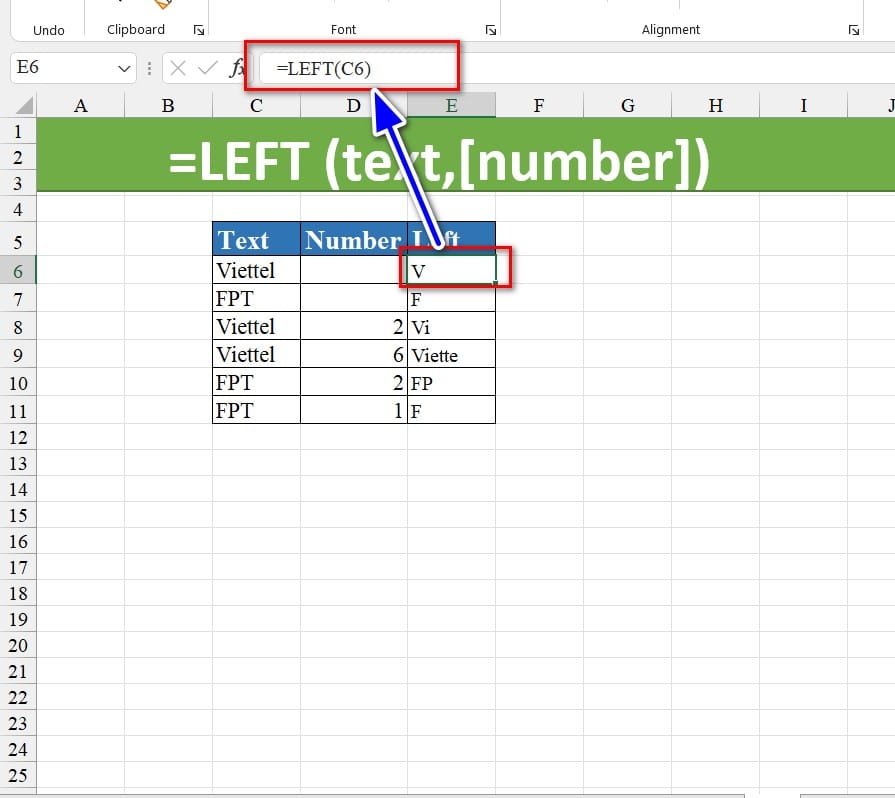Open the Alignment settings dialog launcher
This screenshot has width=895, height=798.
coord(853,31)
